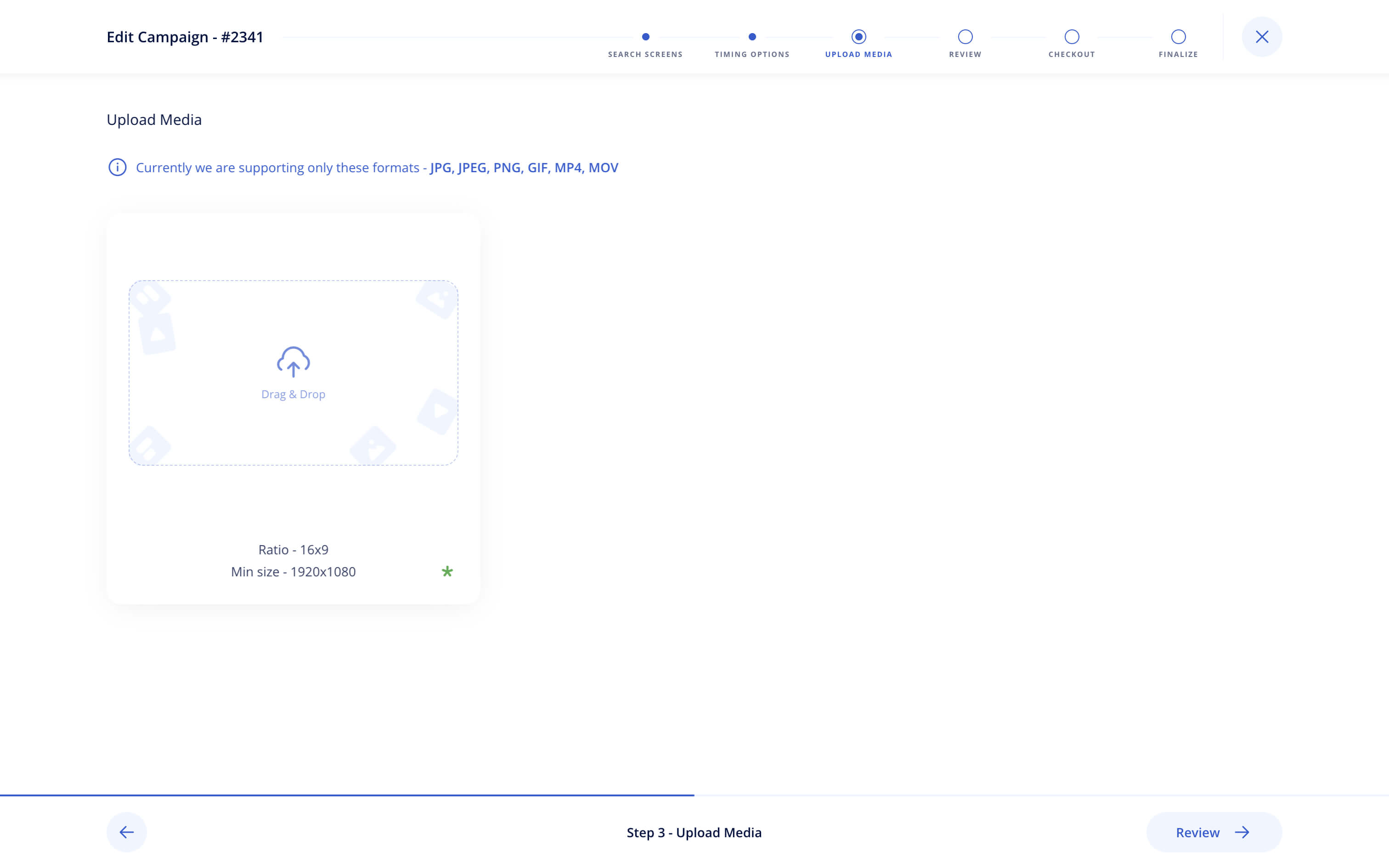The height and width of the screenshot is (868, 1389).
Task: Click the image tag icon at drop zone top-right
Action: (x=436, y=299)
